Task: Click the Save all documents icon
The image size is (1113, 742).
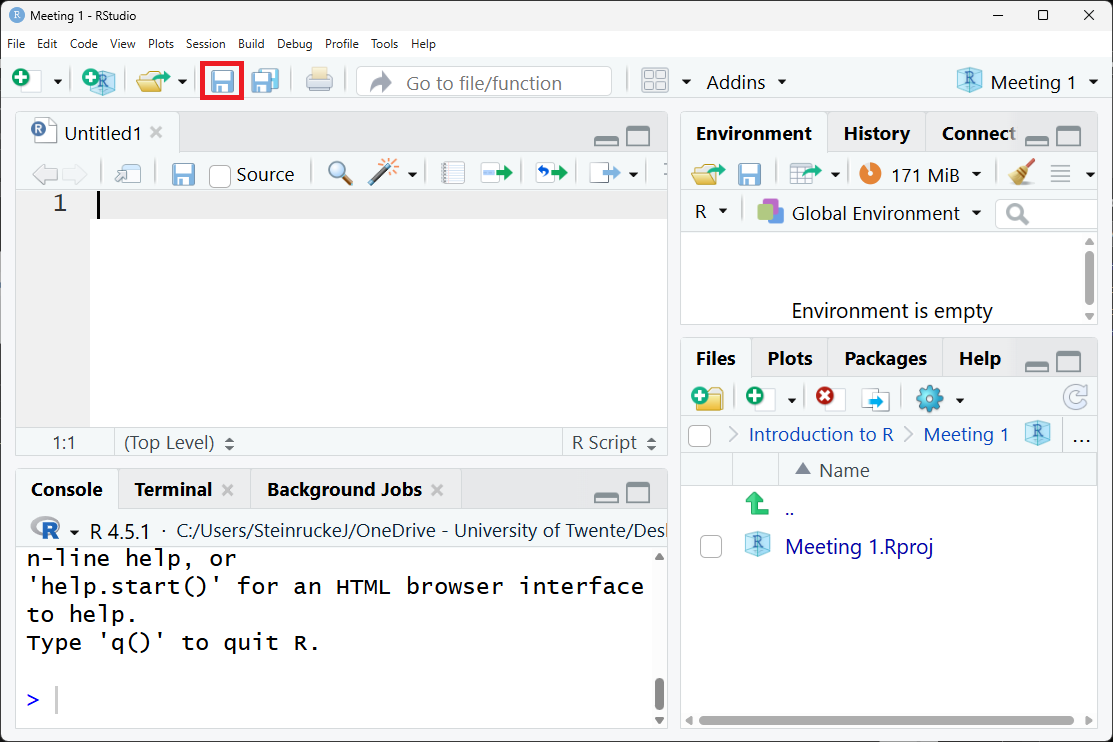Action: coord(265,82)
